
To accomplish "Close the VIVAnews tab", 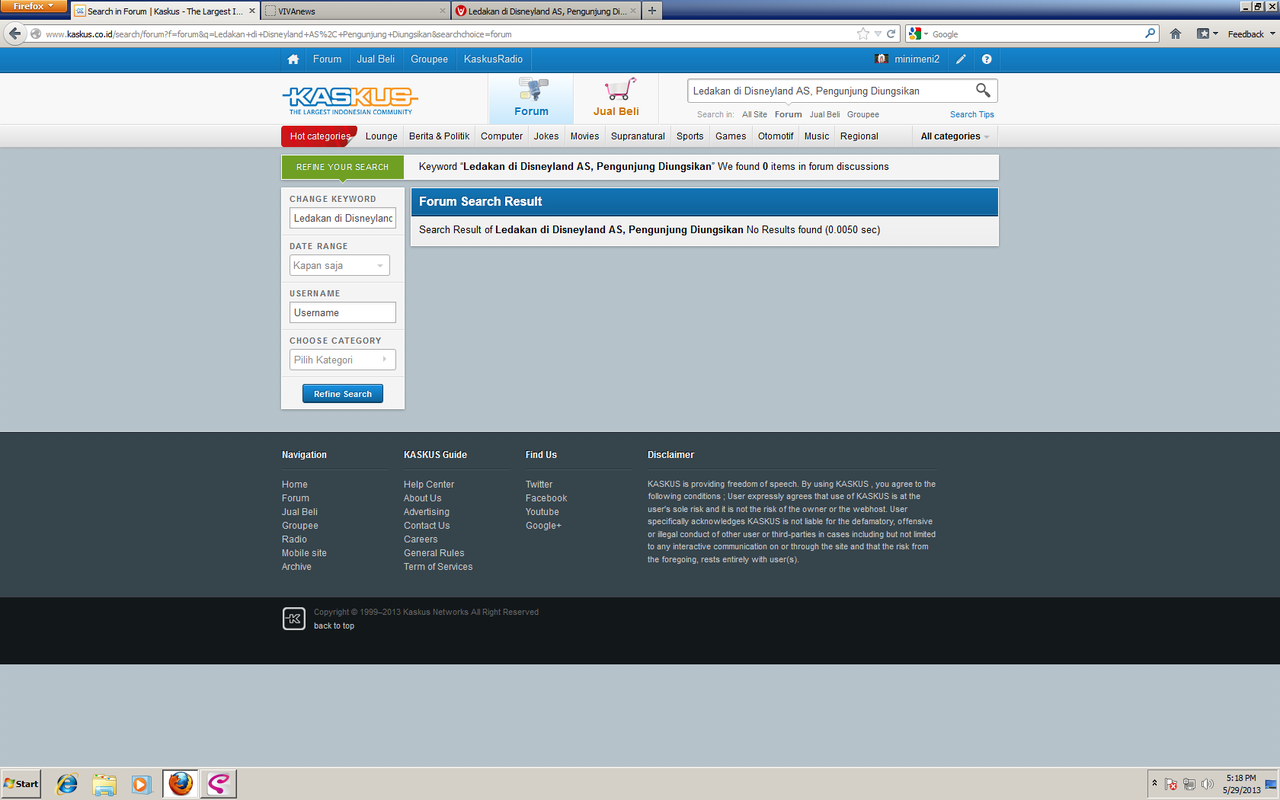I will point(441,11).
